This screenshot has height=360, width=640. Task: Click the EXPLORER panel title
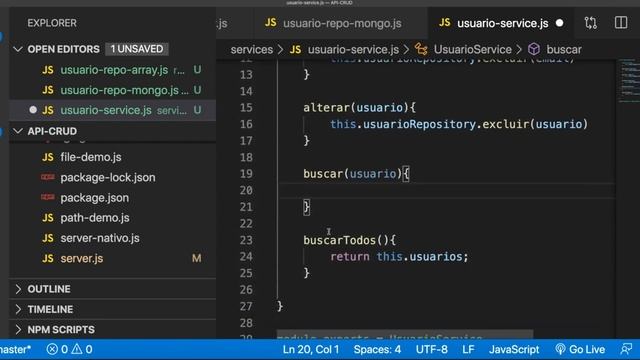(52, 23)
